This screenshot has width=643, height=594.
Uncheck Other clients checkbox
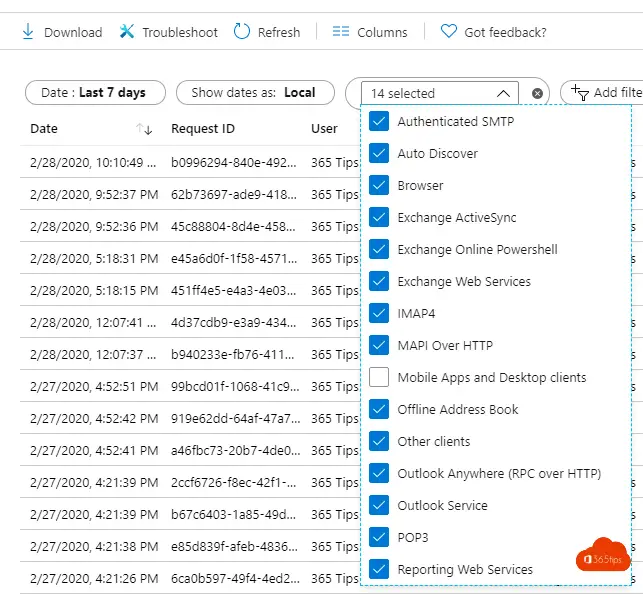coord(379,441)
